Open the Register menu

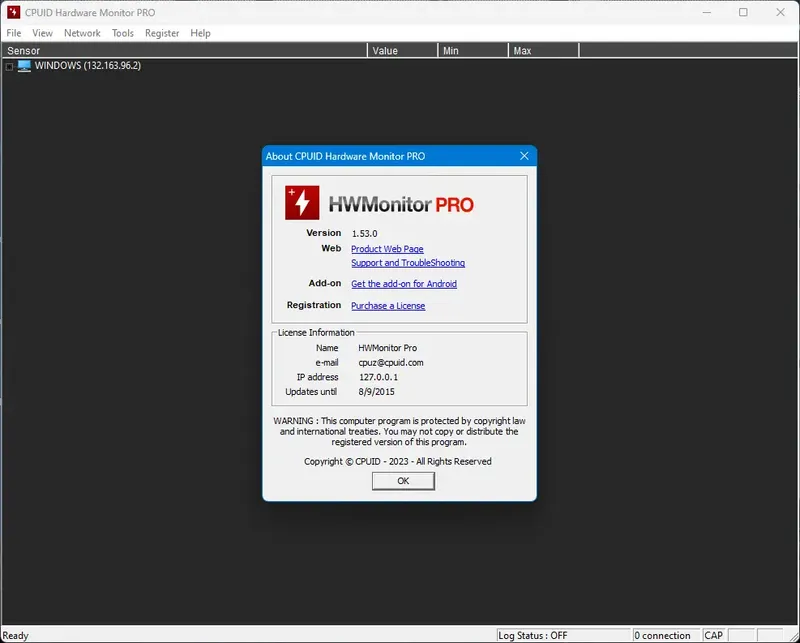click(x=162, y=33)
